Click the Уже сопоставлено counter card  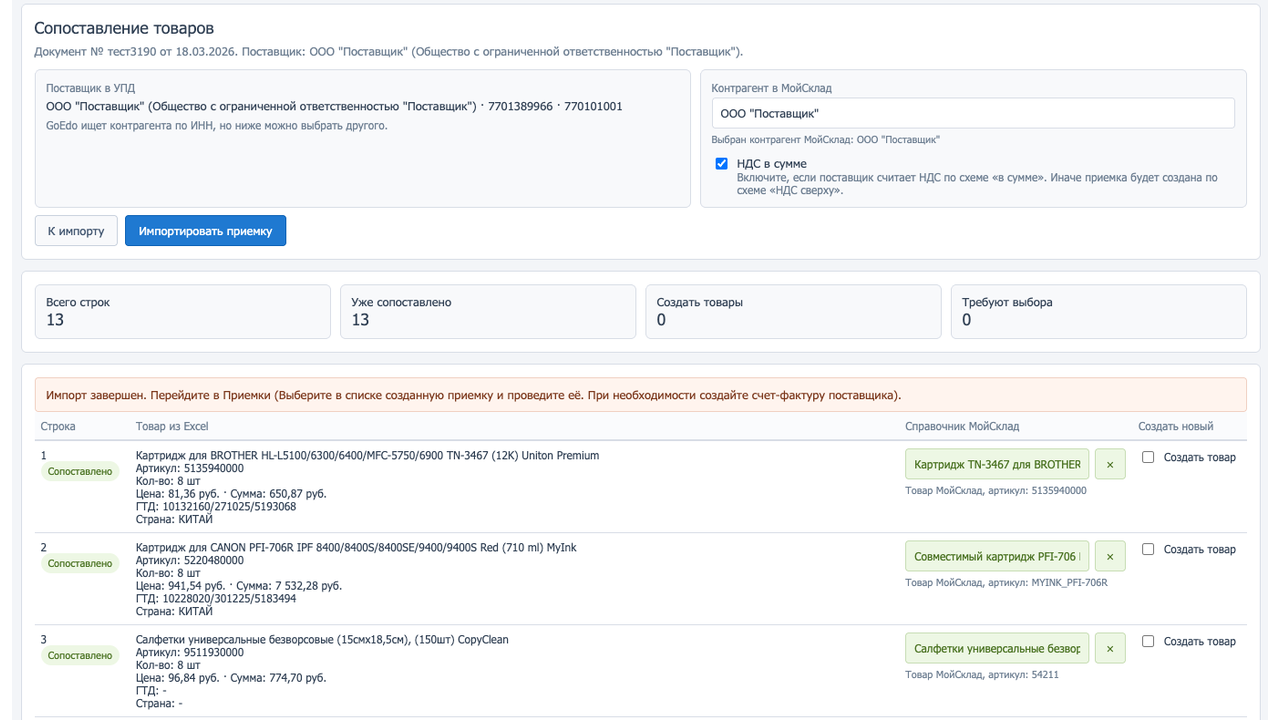487,311
